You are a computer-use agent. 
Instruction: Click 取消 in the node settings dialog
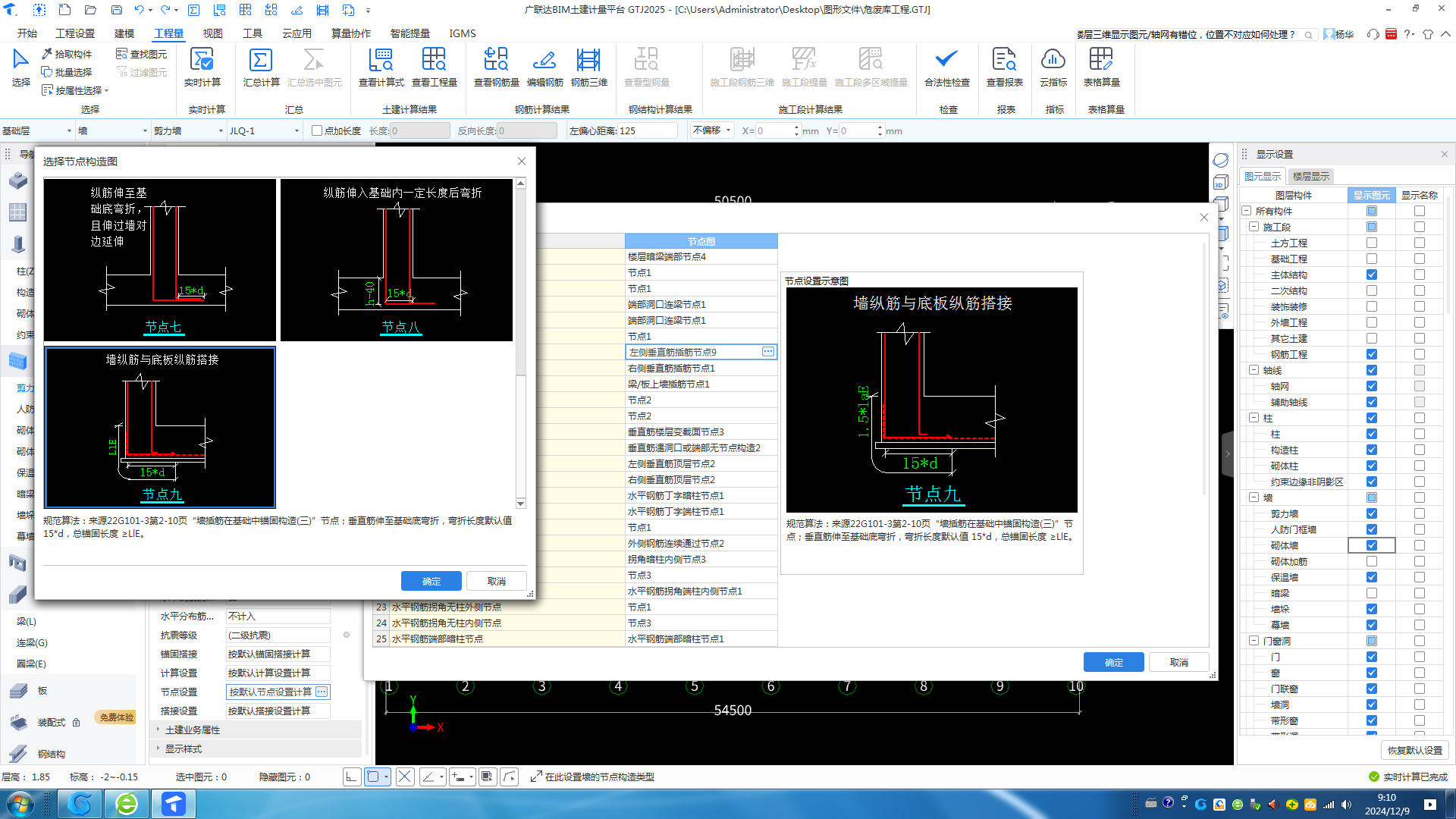click(1179, 662)
